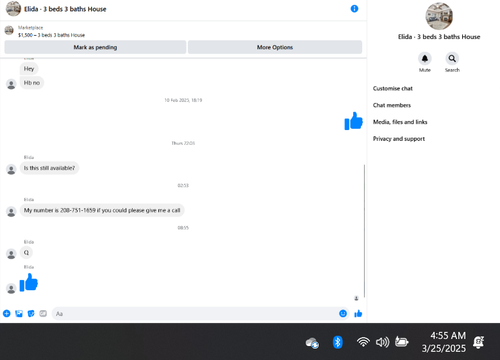This screenshot has height=360, width=500.
Task: Open Bluetooth icon in system tray
Action: pos(338,342)
